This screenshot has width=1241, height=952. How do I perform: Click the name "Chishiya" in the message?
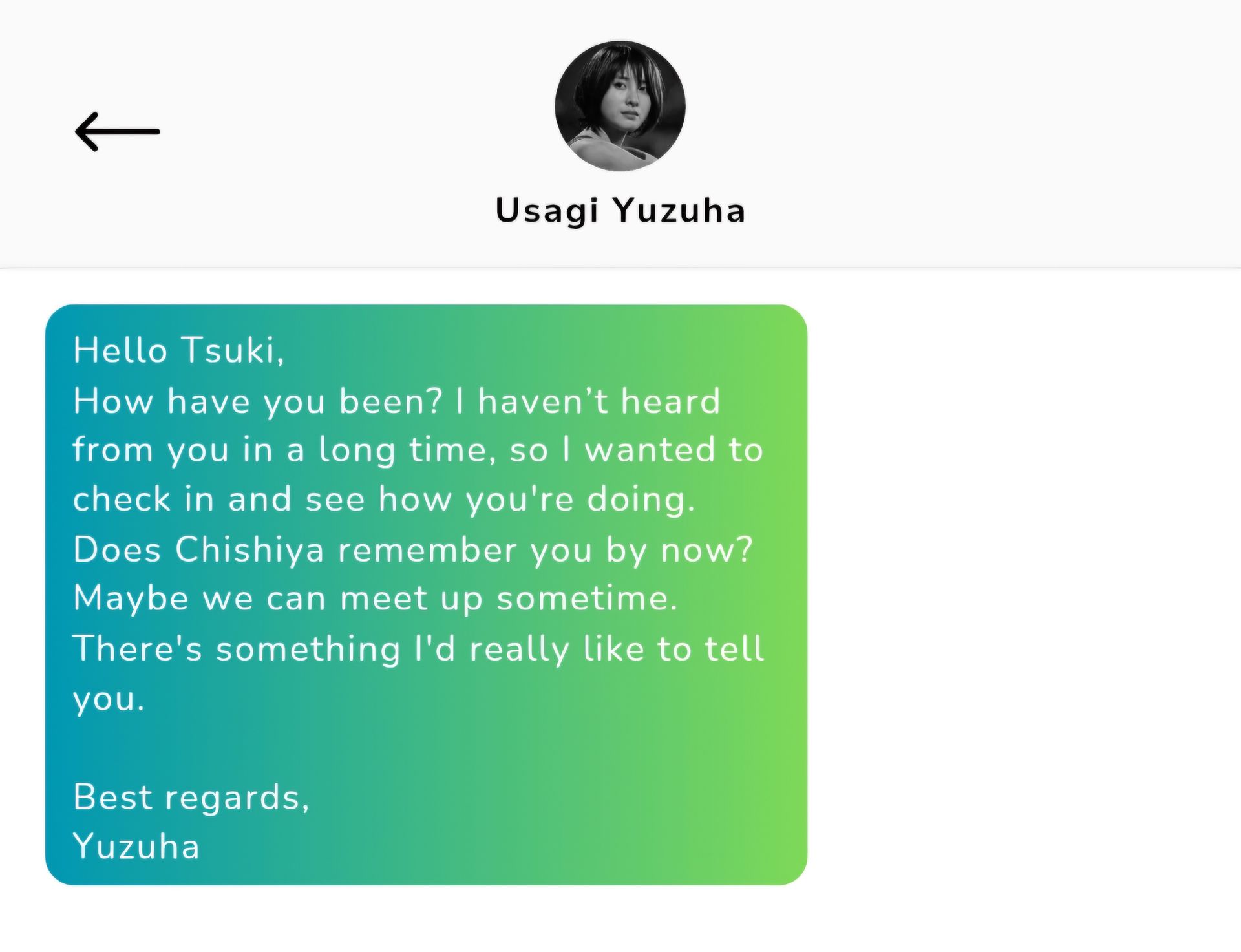(249, 551)
